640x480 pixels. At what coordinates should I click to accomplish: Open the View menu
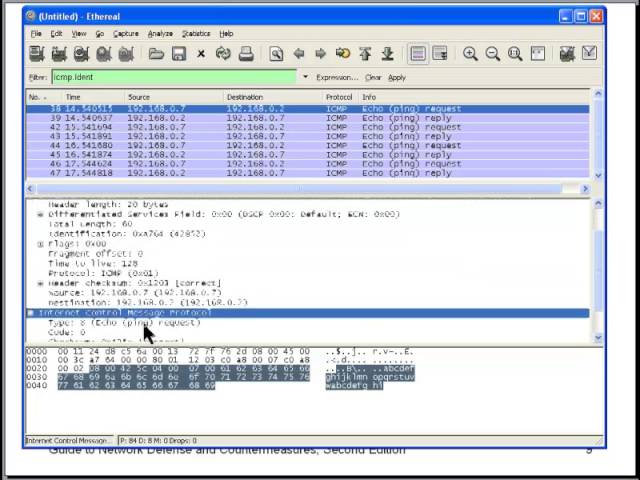[79, 34]
